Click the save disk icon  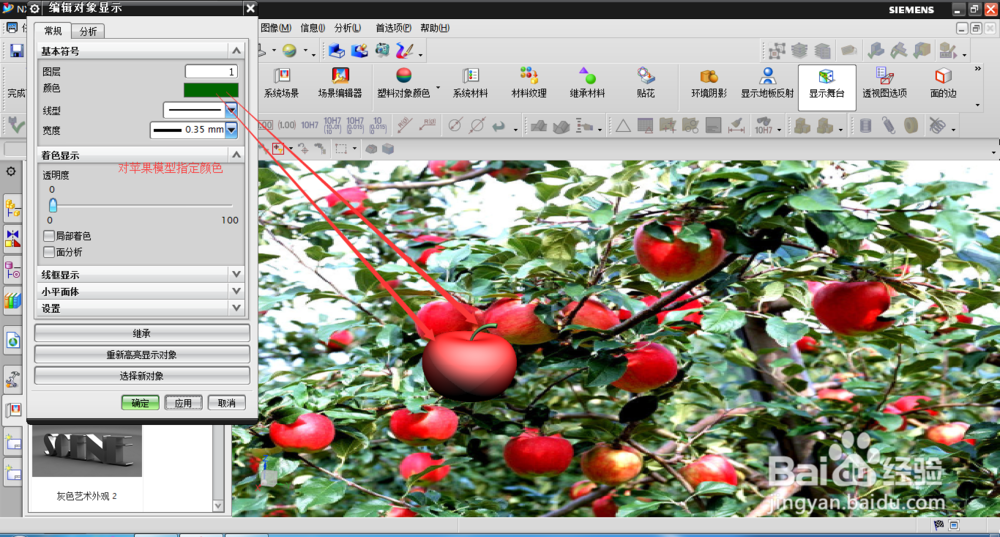[x=16, y=50]
